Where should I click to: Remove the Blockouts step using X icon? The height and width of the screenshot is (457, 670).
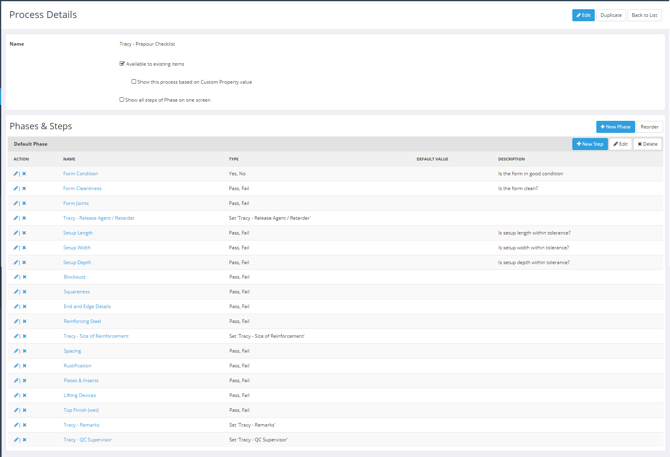[24, 277]
